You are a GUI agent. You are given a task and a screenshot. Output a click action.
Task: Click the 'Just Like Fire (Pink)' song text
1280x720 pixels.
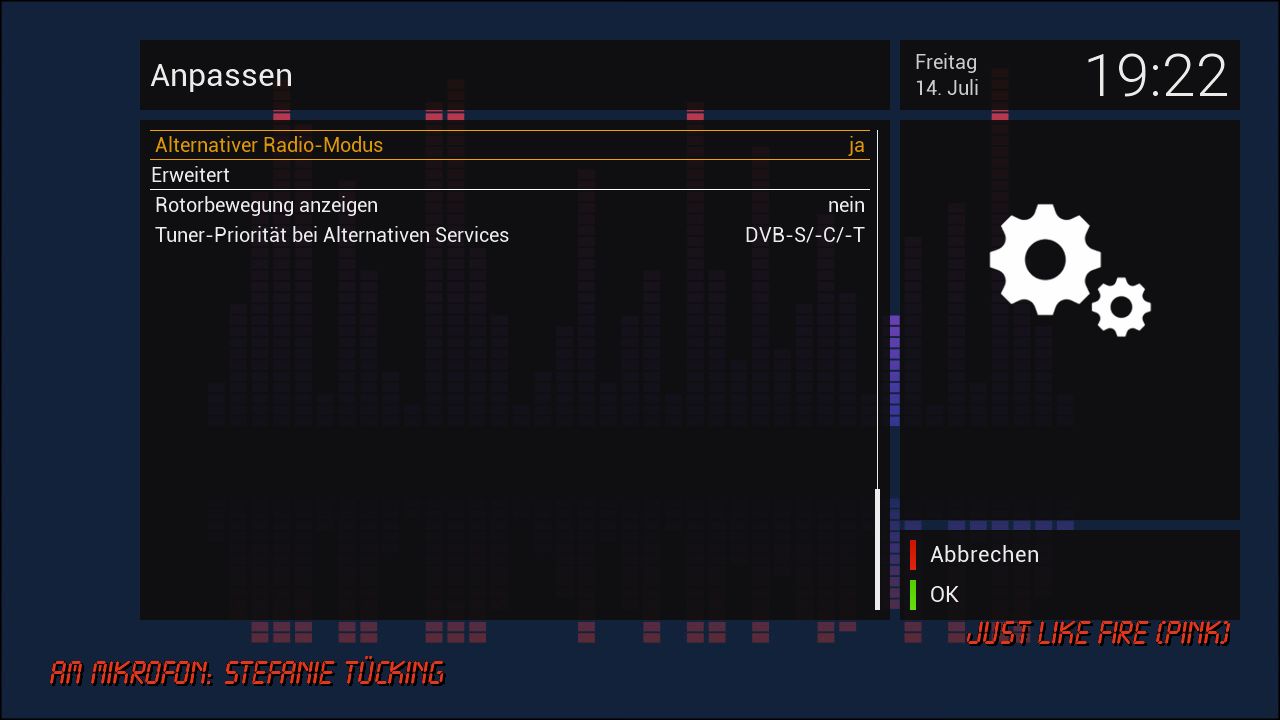[x=1097, y=633]
